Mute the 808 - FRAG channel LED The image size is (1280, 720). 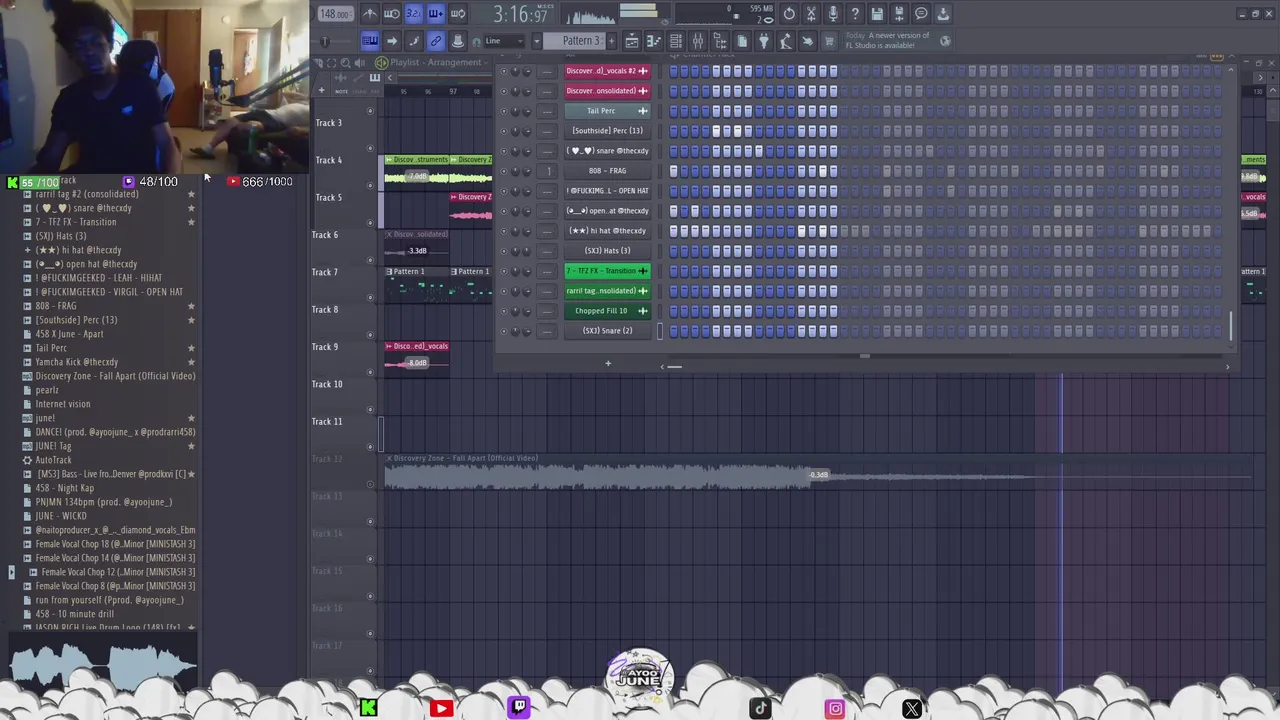(504, 171)
